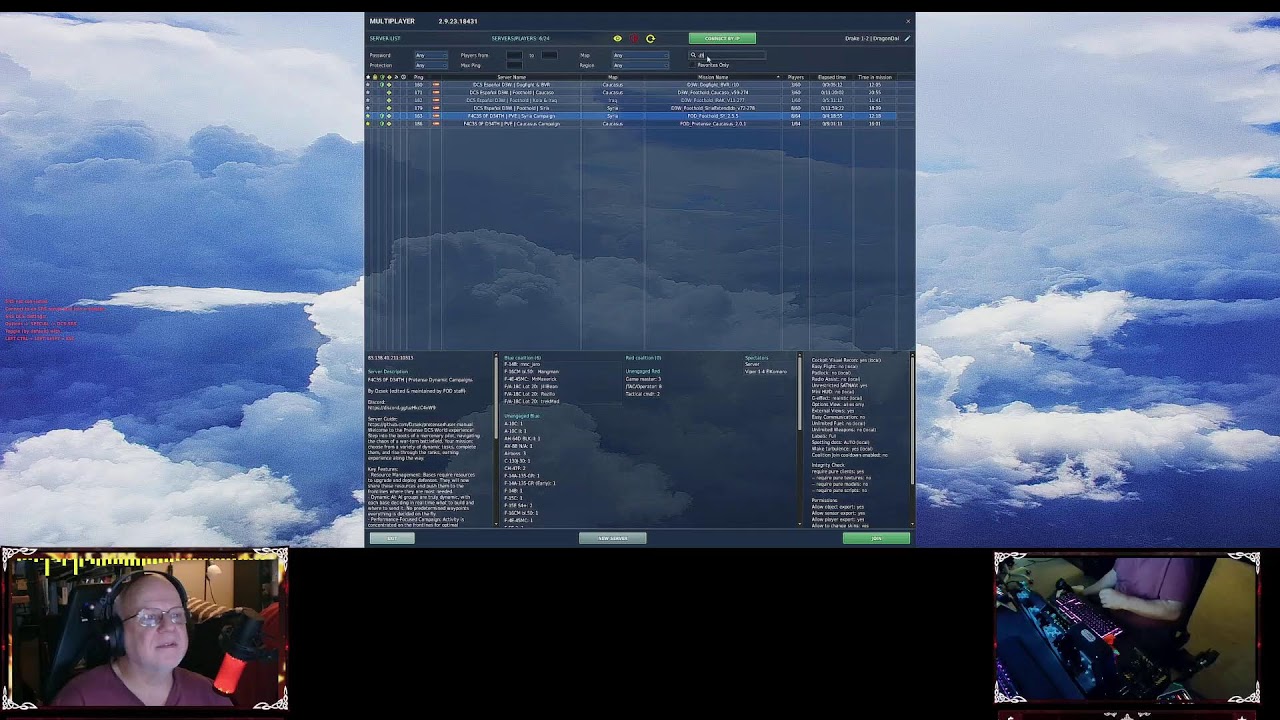Favorite the F4C3S Syria Campaign server star
This screenshot has height=720, width=1280.
pyautogui.click(x=368, y=116)
